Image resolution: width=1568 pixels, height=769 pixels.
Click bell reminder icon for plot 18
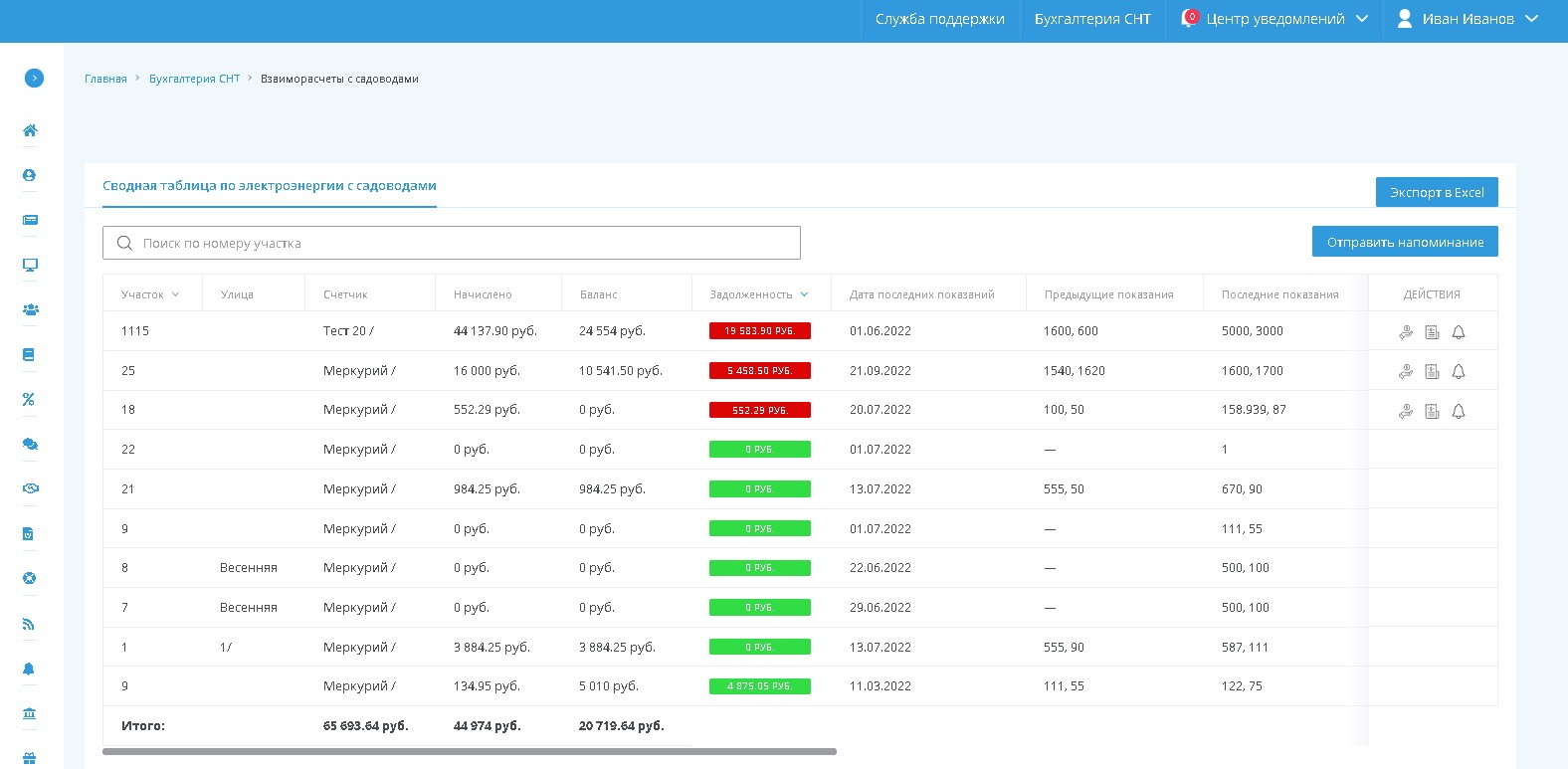(x=1459, y=411)
